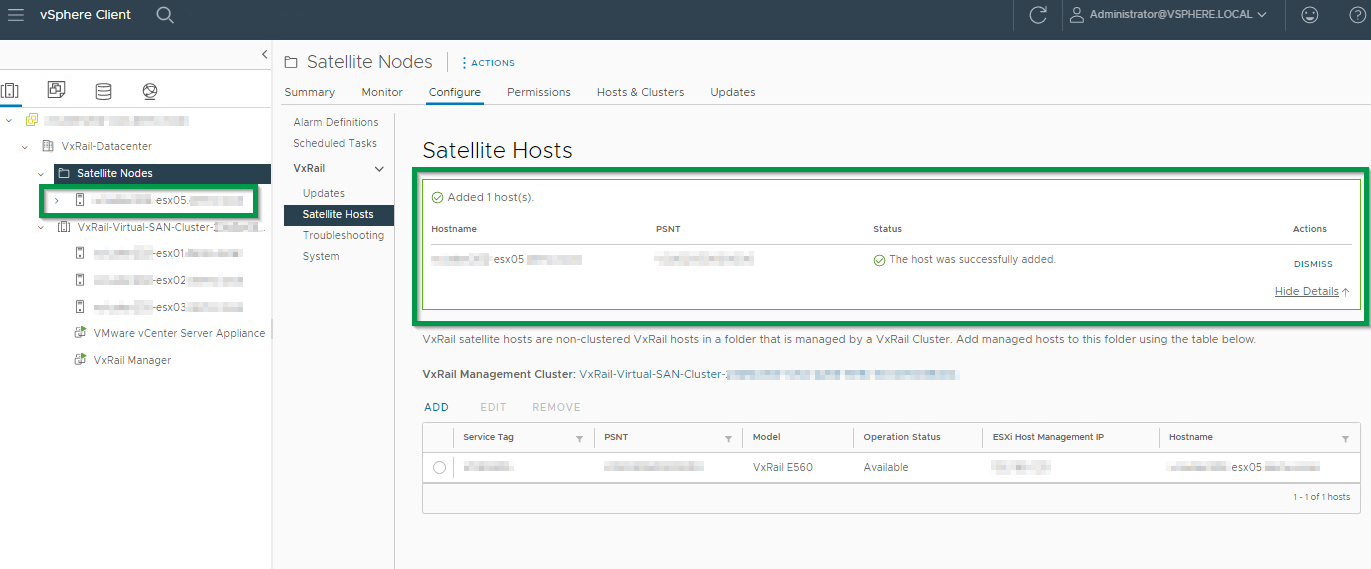Filter the PSNT column

[x=728, y=438]
